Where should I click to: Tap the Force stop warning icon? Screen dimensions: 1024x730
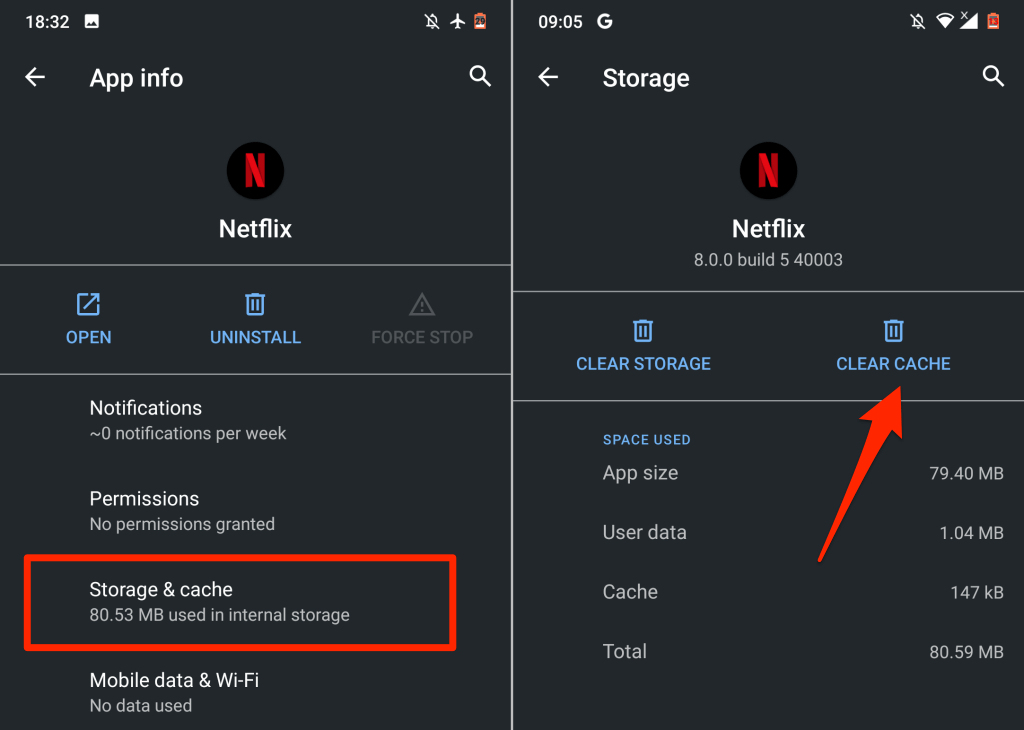421,305
